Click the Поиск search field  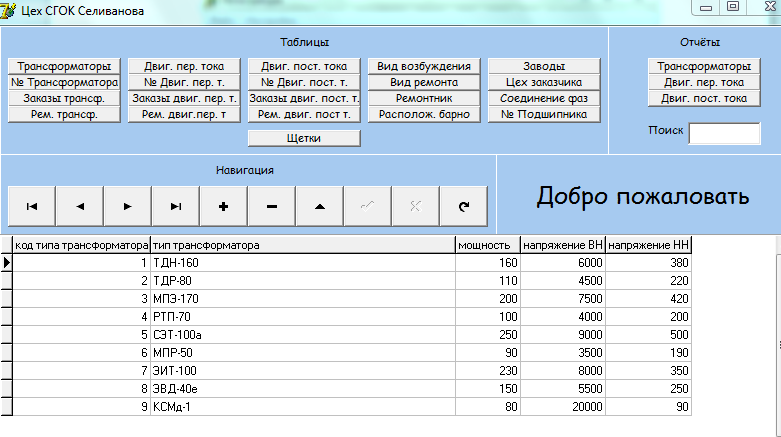click(x=725, y=134)
